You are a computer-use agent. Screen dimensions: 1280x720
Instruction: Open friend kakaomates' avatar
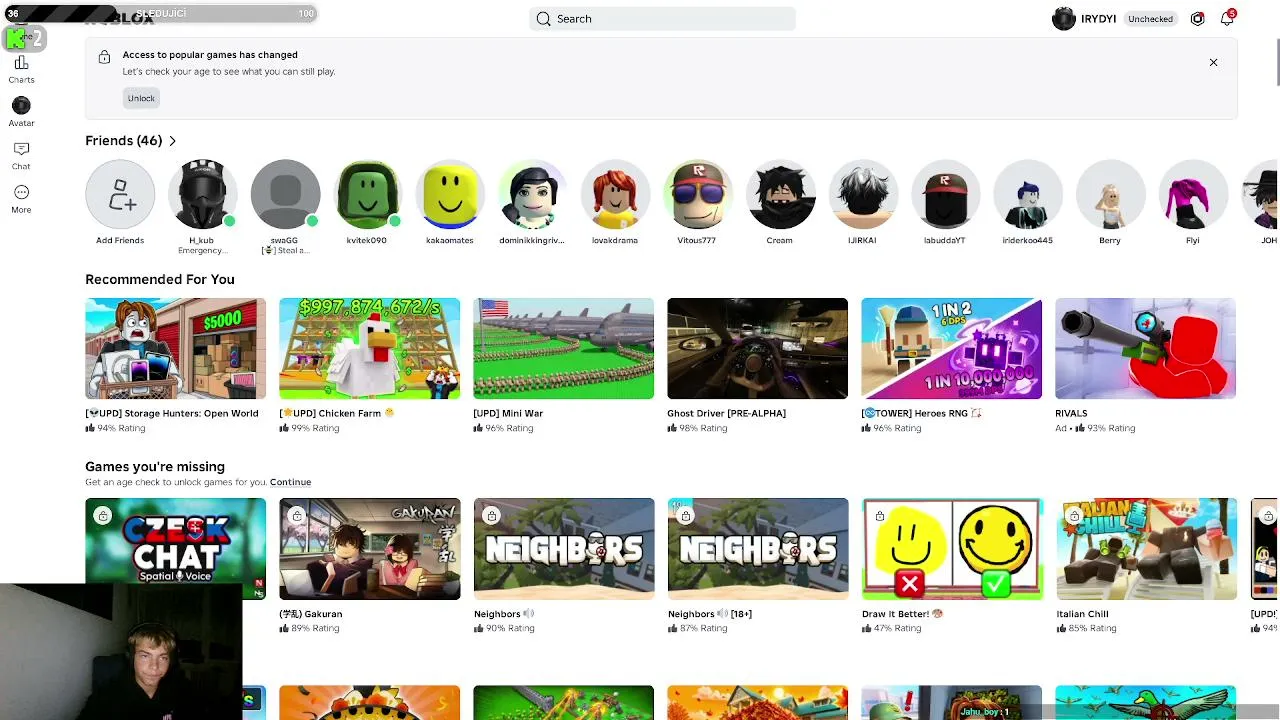click(x=450, y=194)
